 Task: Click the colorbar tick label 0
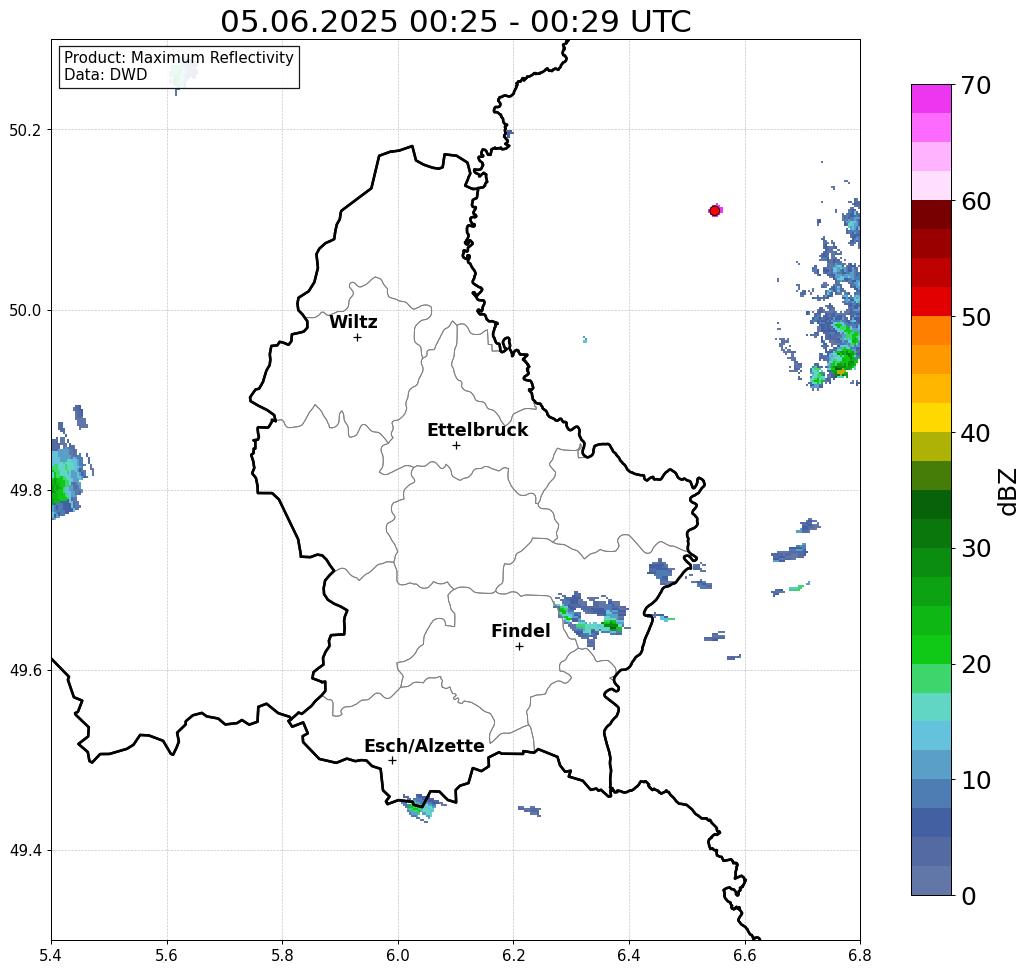968,895
